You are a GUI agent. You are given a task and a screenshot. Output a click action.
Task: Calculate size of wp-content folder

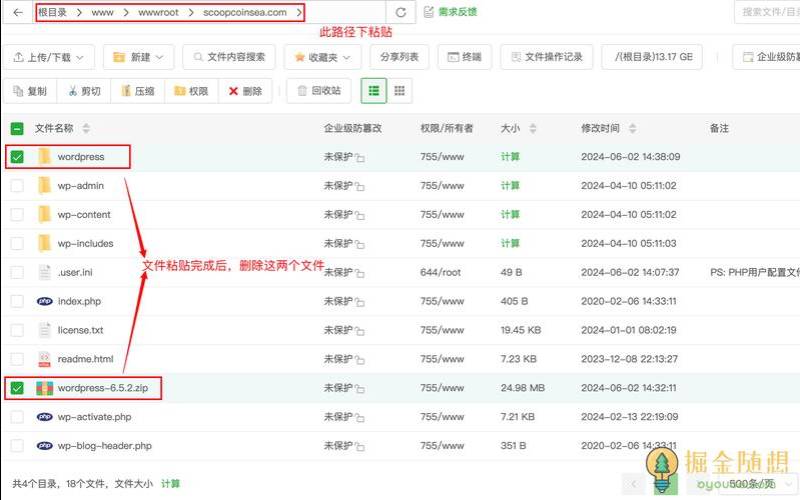510,214
